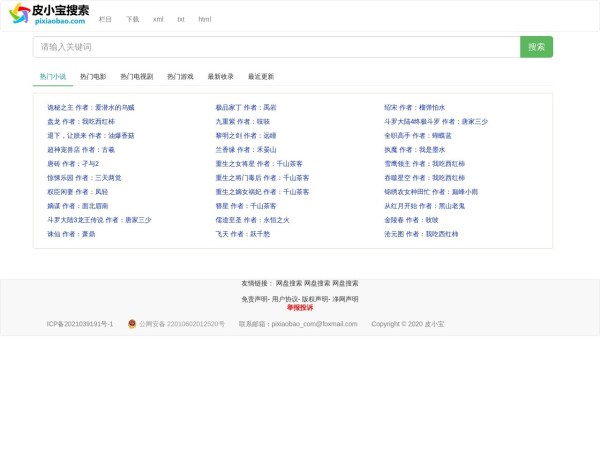Click the 皮小宝搜索 logo icon

(19, 14)
